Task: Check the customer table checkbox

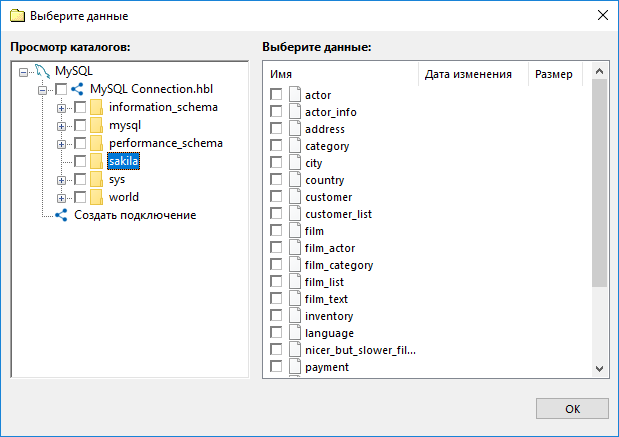Action: [277, 197]
